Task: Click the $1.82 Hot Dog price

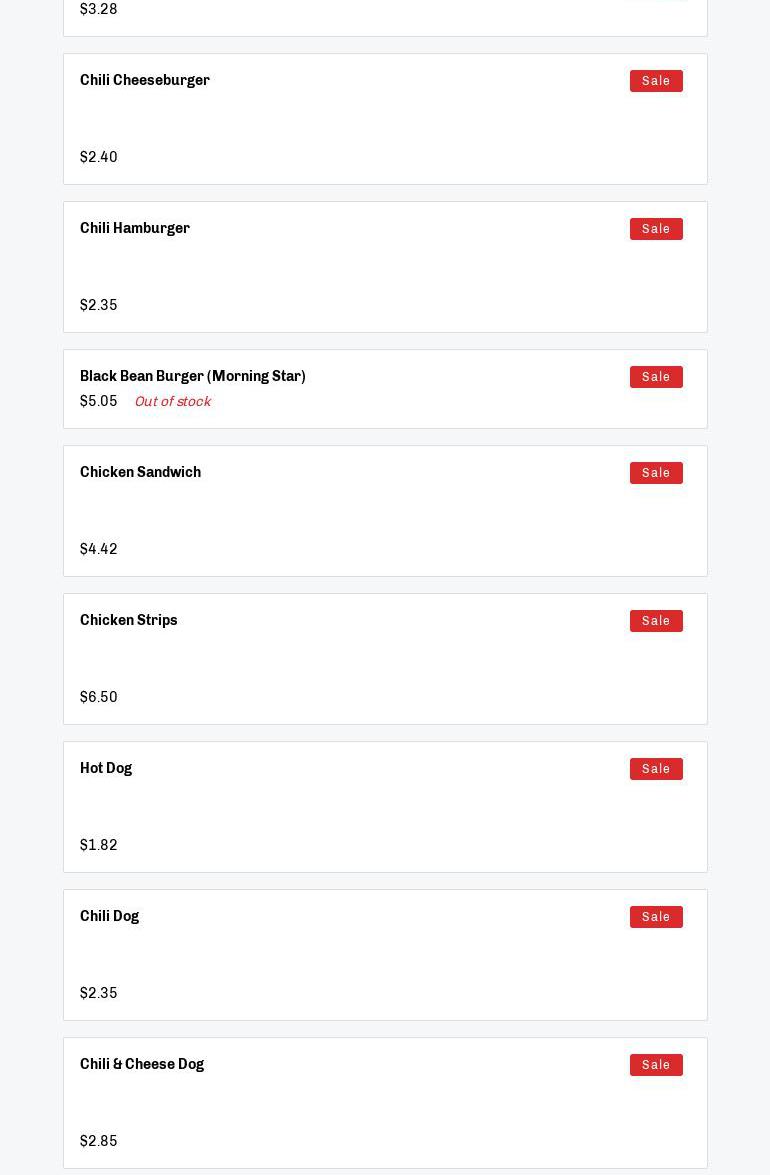Action: pos(99,846)
